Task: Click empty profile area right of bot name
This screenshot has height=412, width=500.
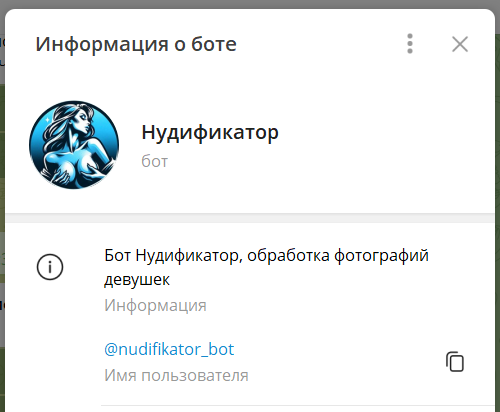Action: (383, 145)
